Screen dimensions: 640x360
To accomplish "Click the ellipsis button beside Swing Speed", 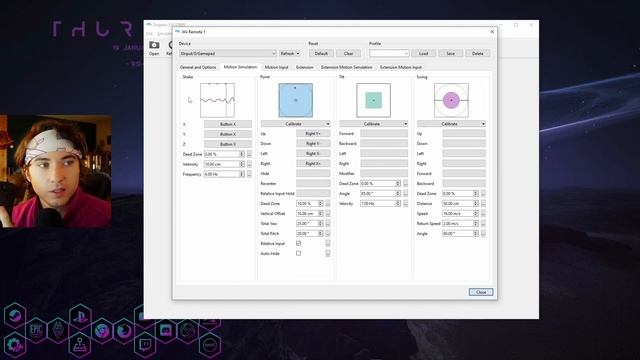I will [x=483, y=213].
